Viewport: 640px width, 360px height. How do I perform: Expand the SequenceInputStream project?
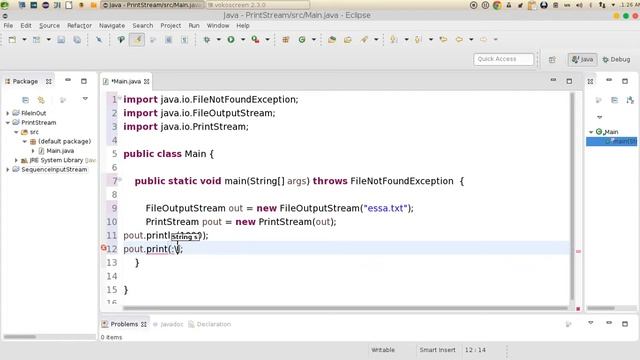[7, 169]
